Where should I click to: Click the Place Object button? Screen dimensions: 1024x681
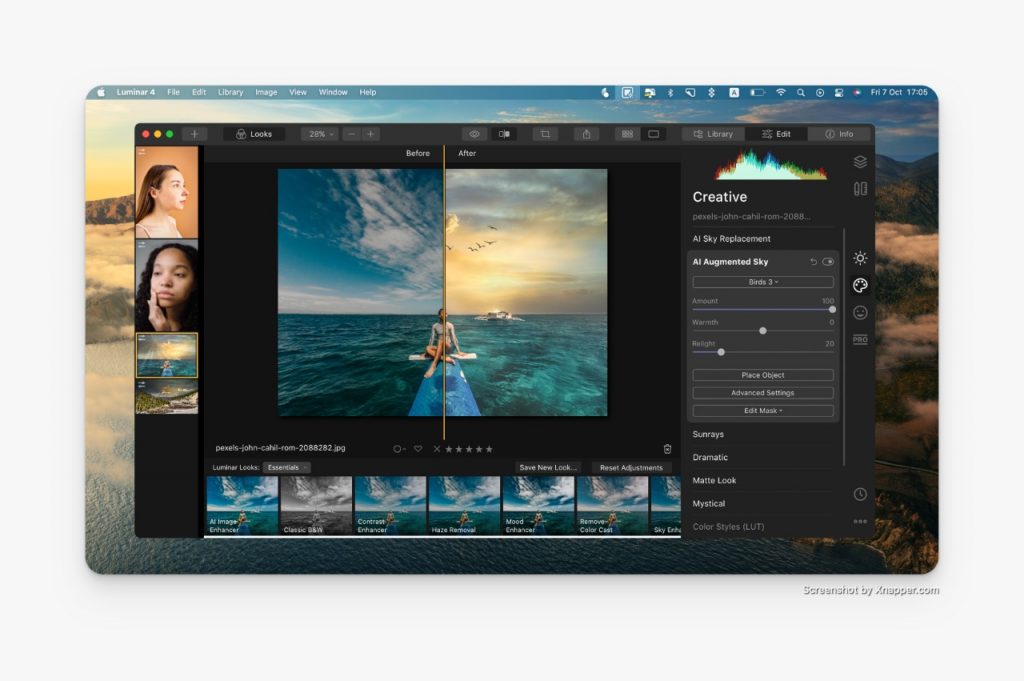763,375
